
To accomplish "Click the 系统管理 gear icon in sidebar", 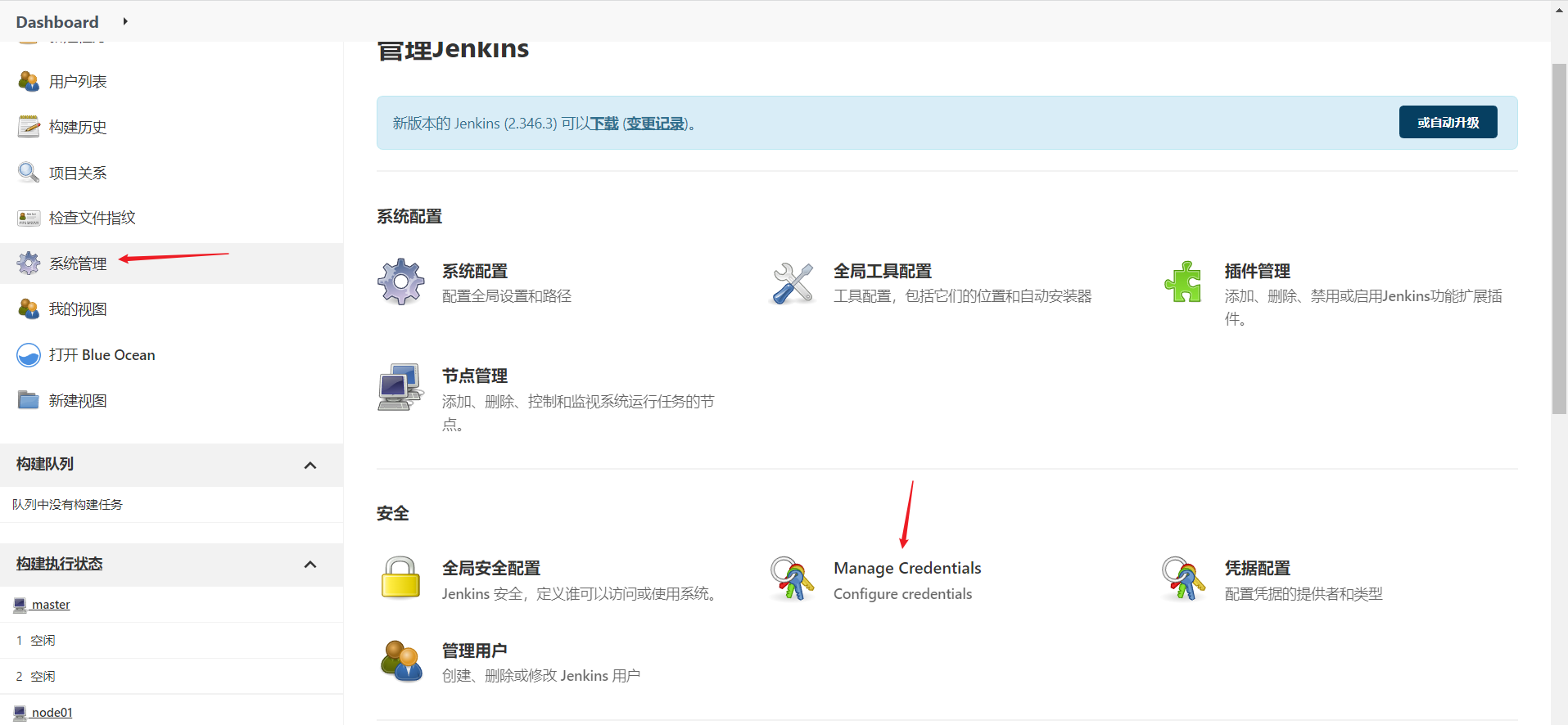I will 29,263.
